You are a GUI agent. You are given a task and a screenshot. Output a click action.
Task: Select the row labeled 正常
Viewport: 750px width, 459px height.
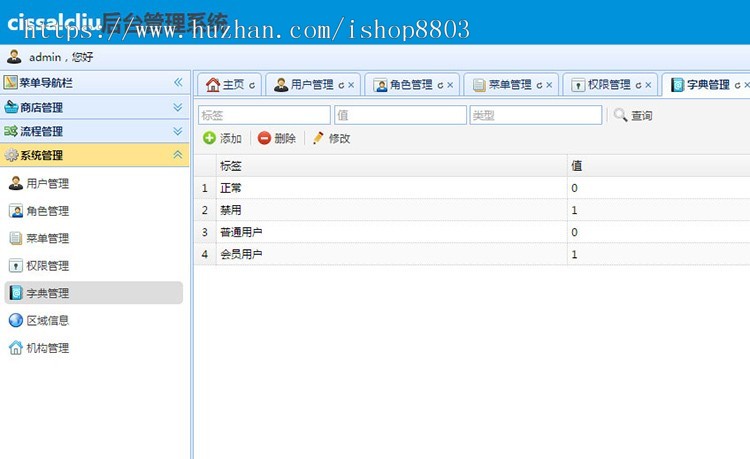(x=472, y=188)
